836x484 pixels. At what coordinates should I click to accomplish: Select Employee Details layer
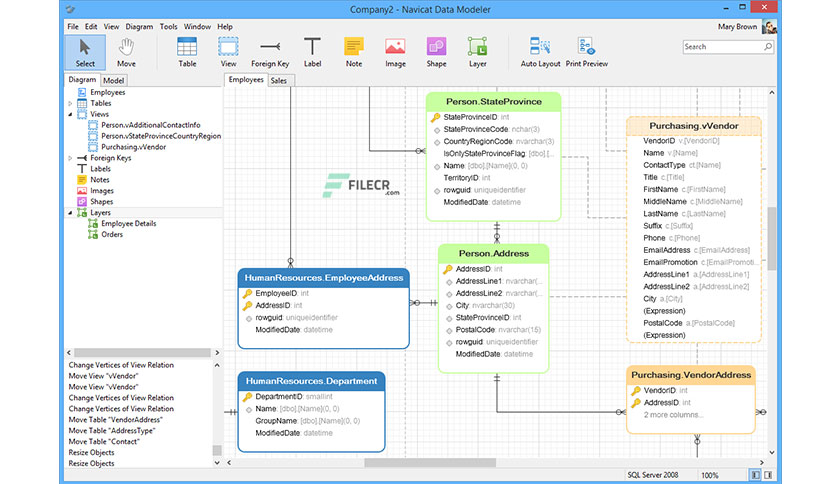[128, 223]
